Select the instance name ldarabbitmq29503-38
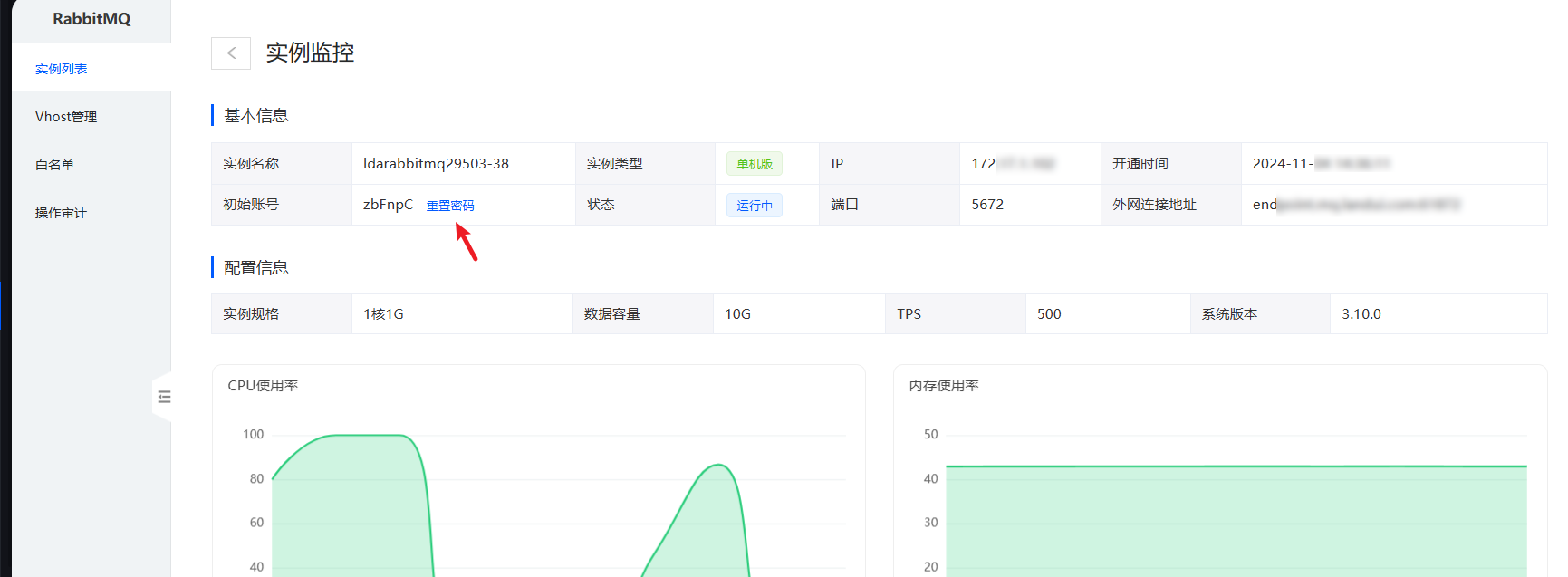 tap(436, 164)
